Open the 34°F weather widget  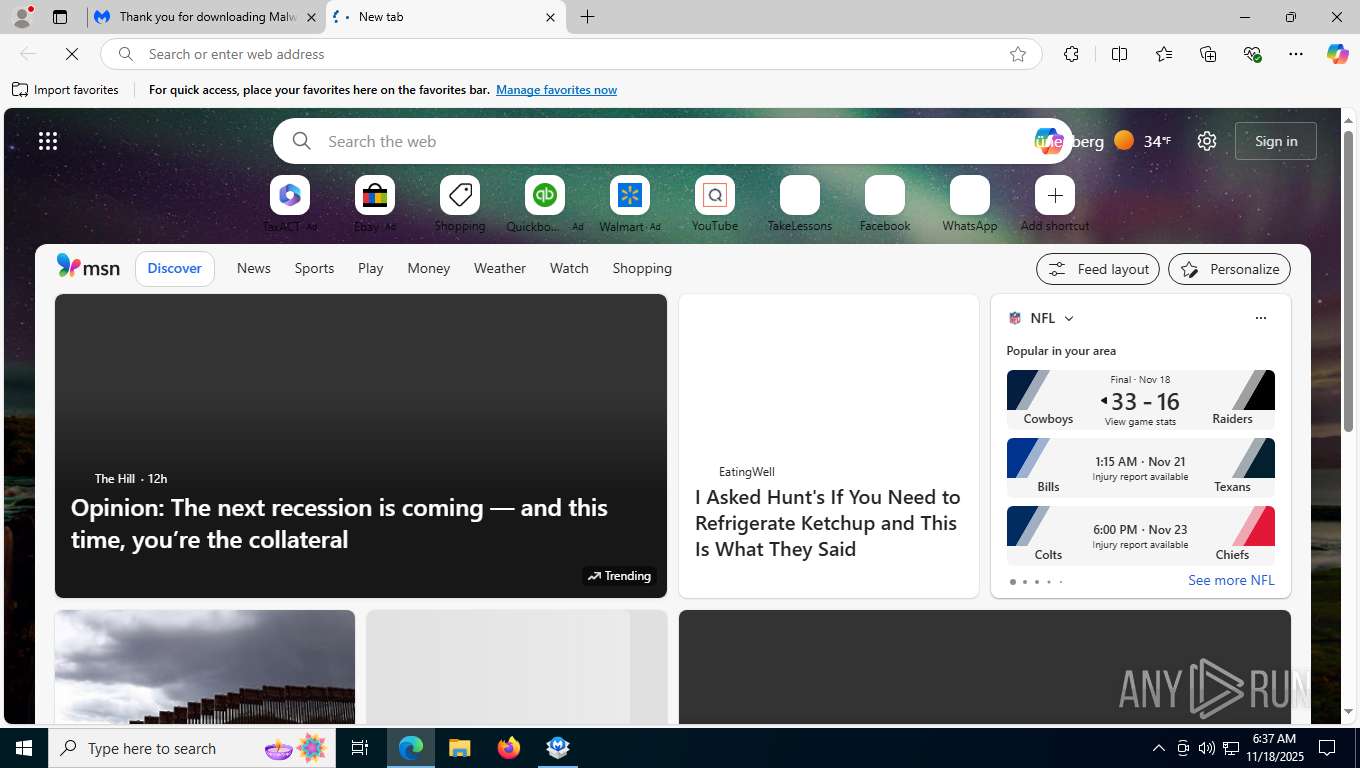coord(1143,141)
